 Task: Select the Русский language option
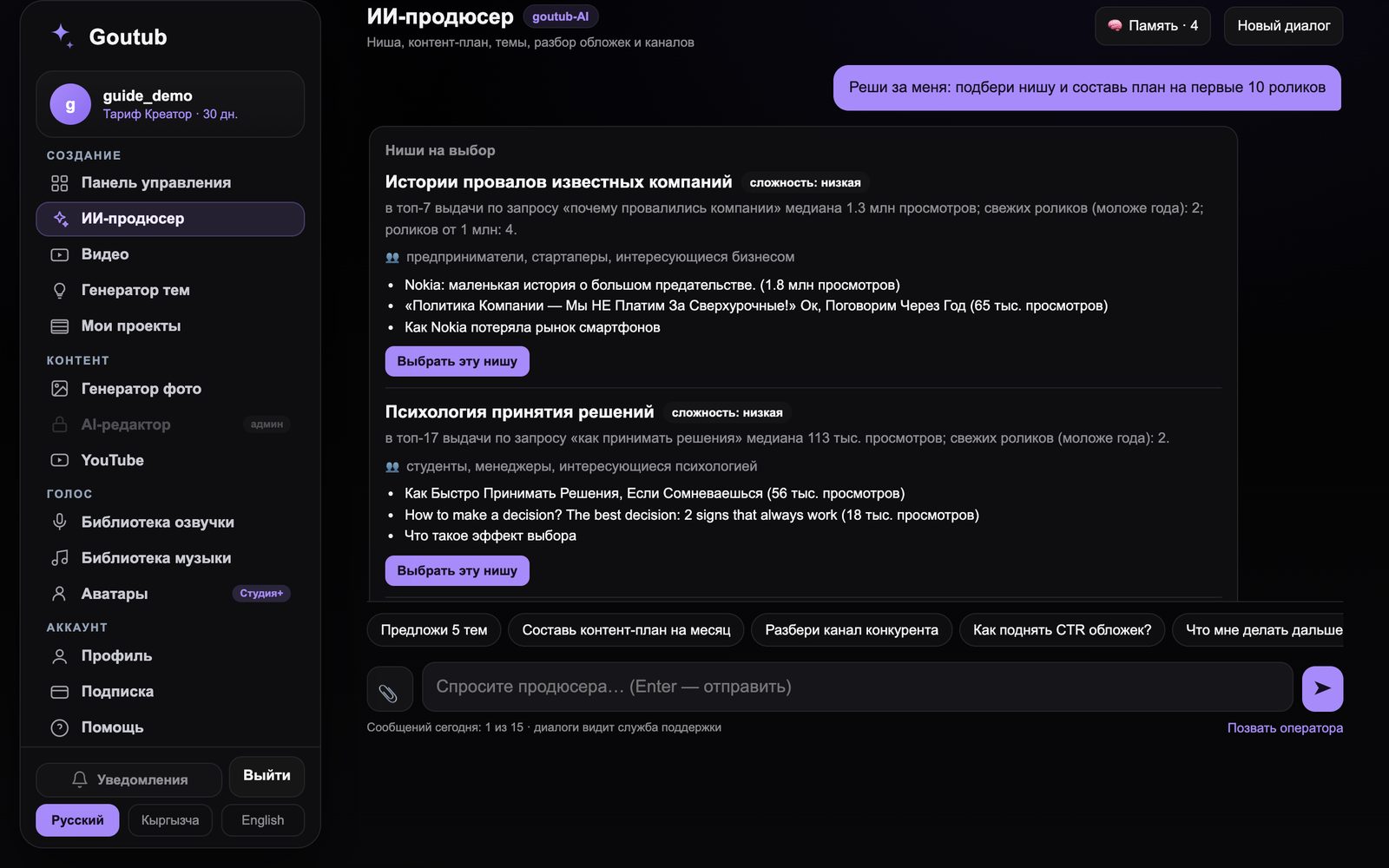click(77, 819)
